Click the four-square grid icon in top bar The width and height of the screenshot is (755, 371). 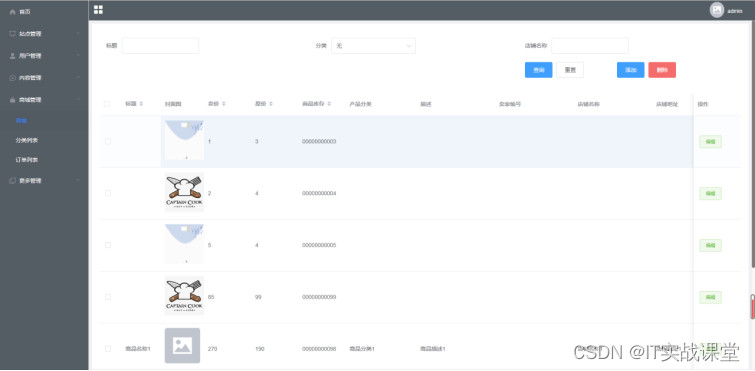98,10
